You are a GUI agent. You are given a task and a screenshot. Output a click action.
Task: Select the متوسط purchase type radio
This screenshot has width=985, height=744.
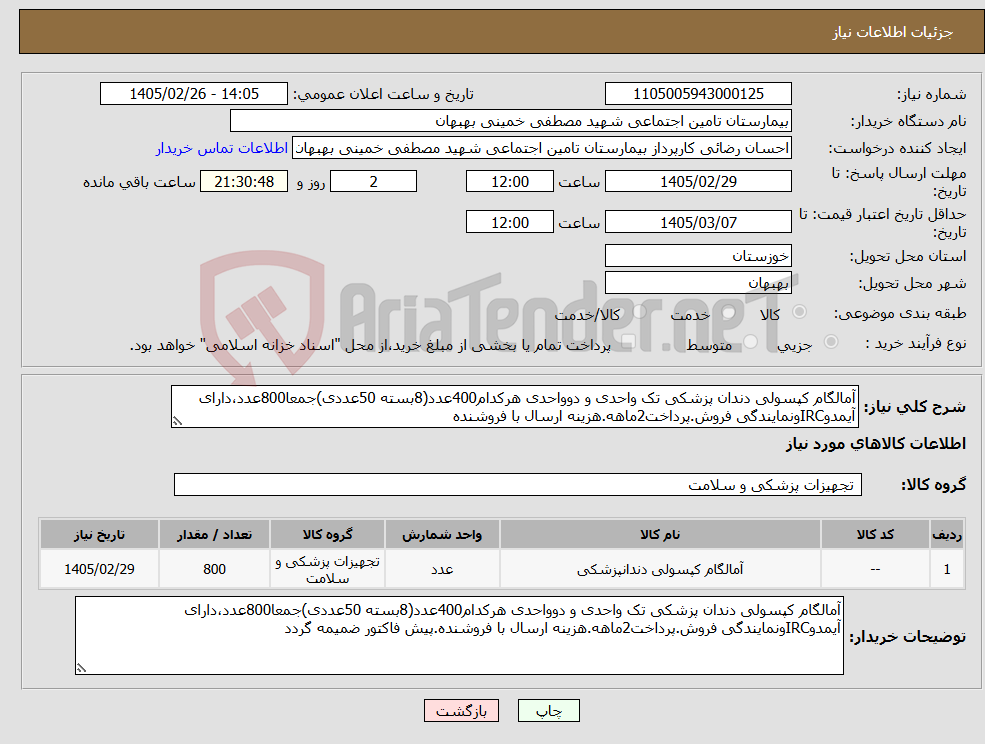click(750, 341)
